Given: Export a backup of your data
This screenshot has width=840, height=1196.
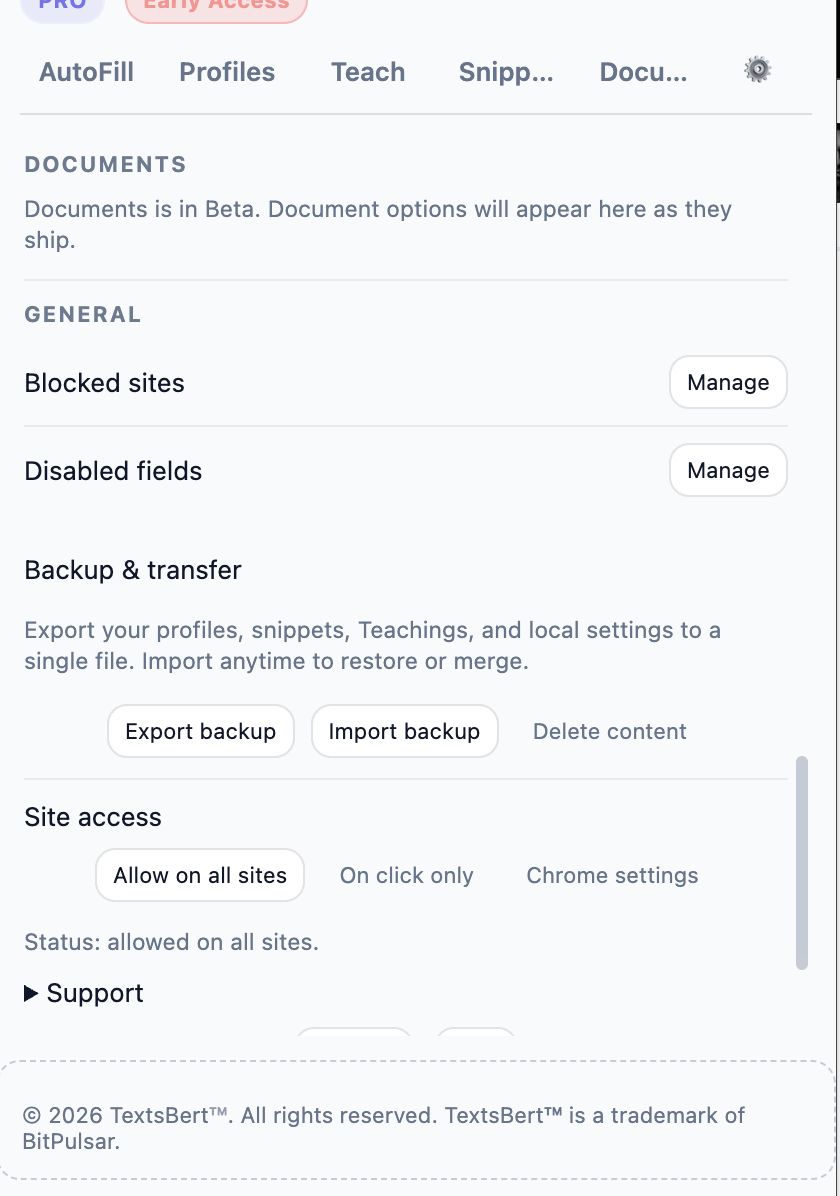Looking at the screenshot, I should point(200,731).
